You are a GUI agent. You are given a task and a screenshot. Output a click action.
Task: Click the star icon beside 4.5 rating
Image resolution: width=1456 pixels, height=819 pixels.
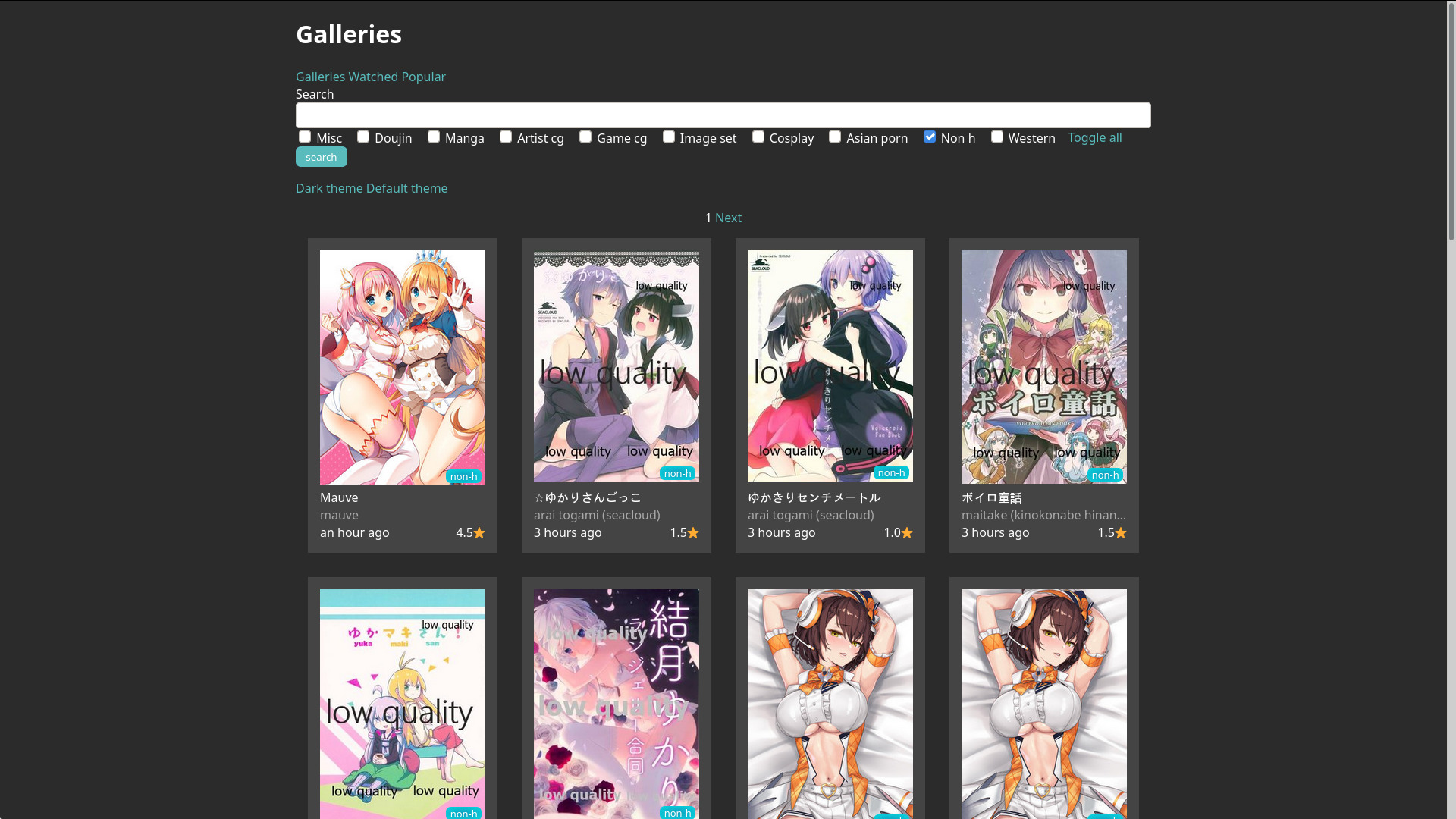(479, 533)
